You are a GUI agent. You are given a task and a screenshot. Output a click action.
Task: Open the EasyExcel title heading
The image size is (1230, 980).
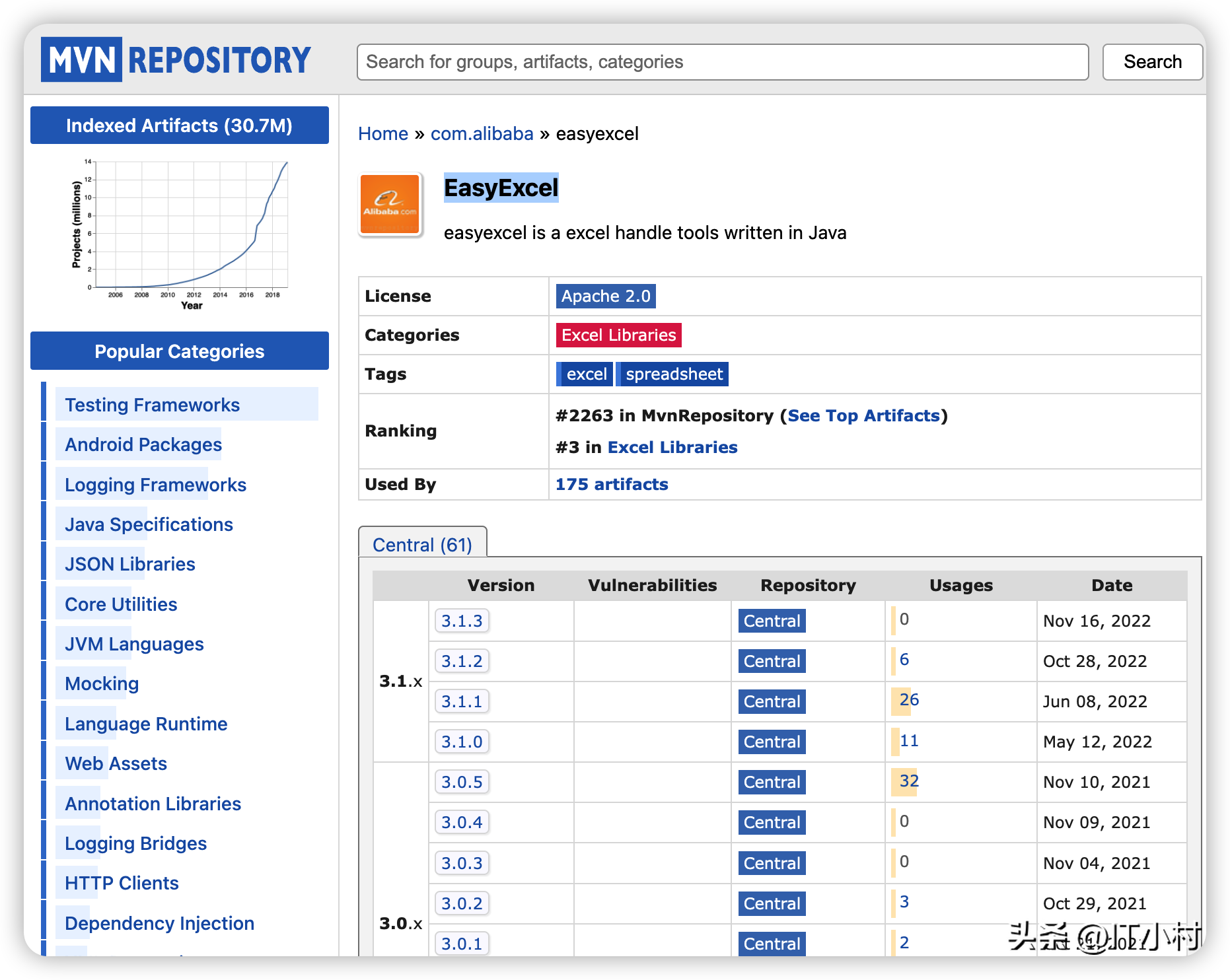(501, 188)
